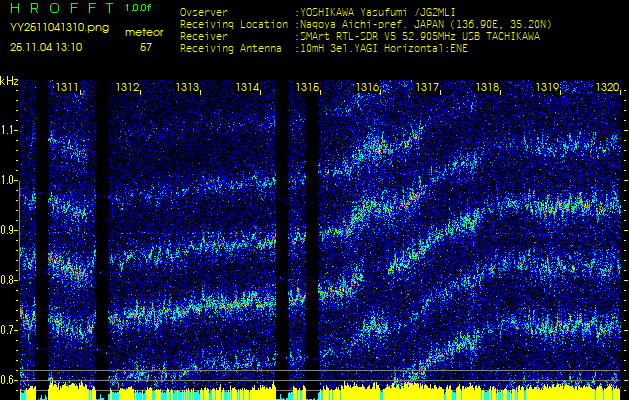Click the 0.8 frequency axis label

point(6,280)
